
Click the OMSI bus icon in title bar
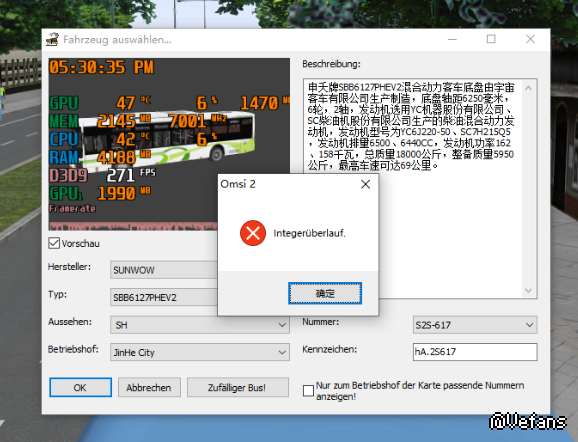tap(52, 39)
